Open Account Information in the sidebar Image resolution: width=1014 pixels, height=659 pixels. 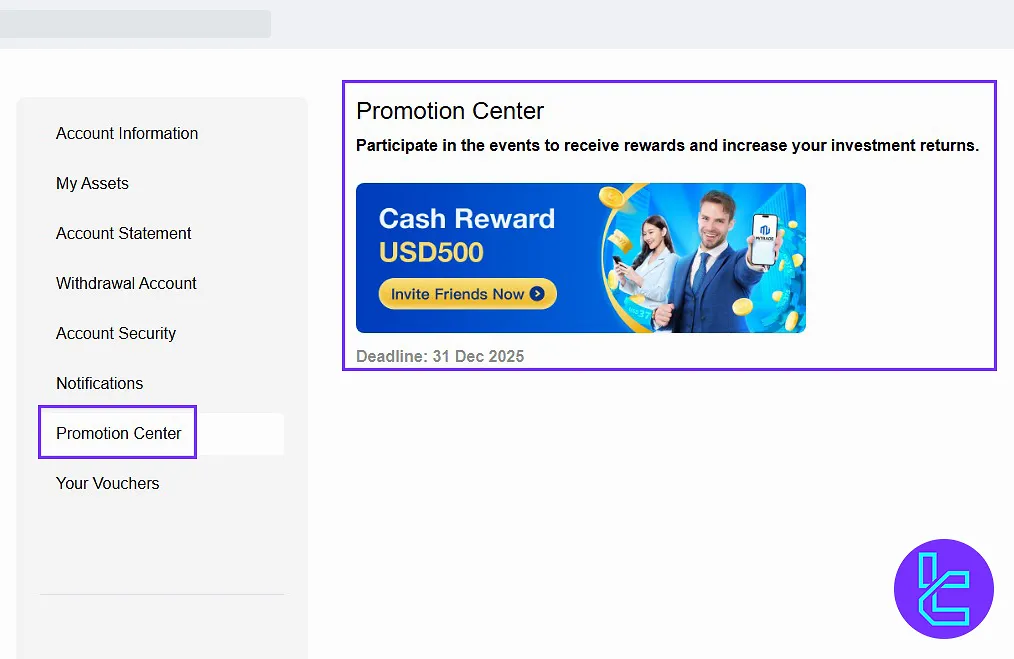(127, 133)
